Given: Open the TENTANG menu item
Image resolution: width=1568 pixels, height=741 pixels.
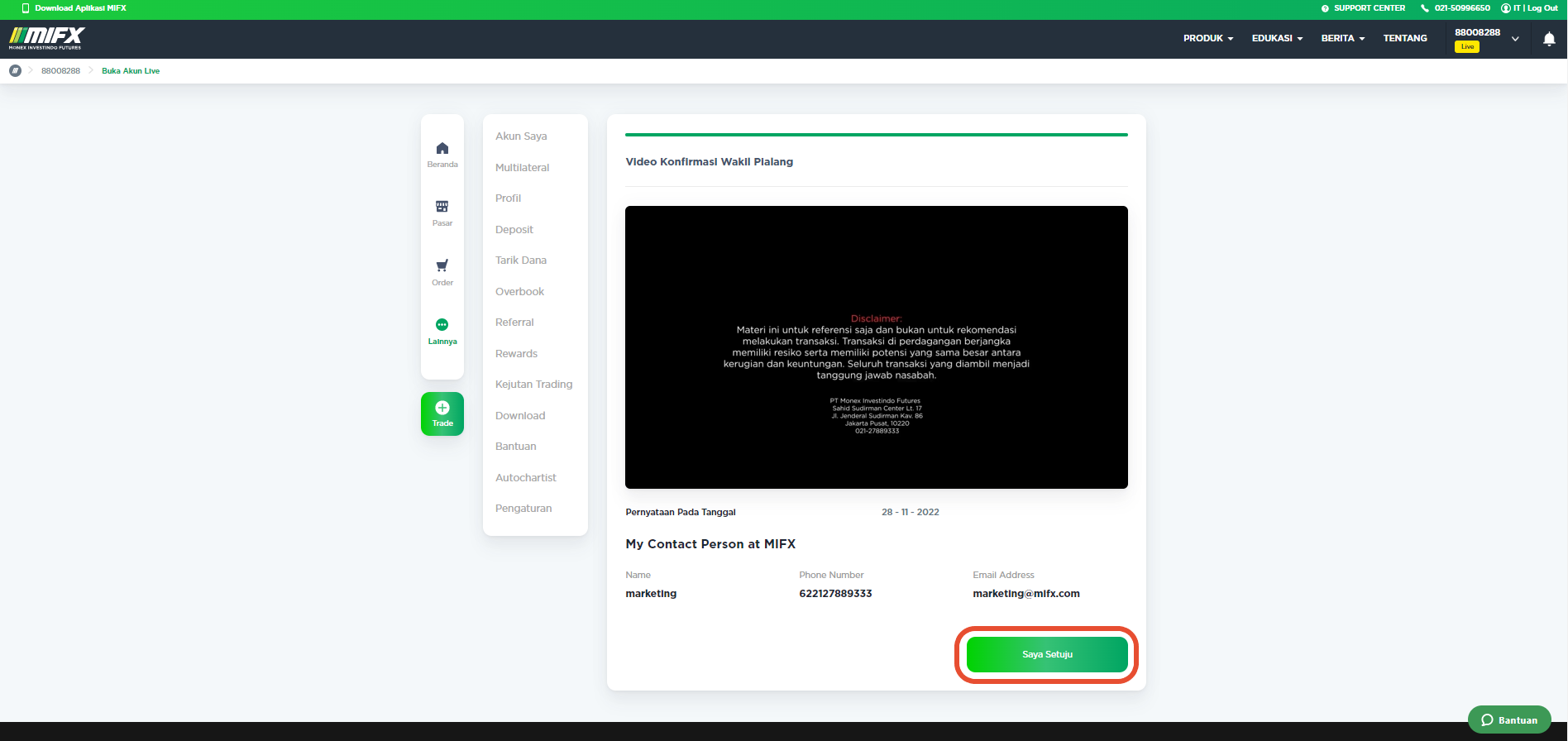Looking at the screenshot, I should (x=1405, y=39).
